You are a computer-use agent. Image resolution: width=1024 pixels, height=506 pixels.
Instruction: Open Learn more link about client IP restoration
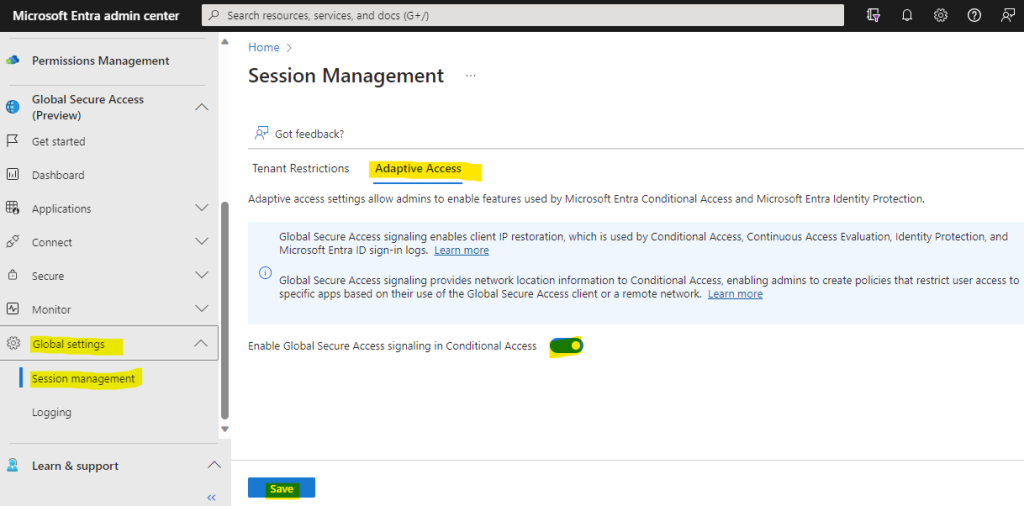461,251
